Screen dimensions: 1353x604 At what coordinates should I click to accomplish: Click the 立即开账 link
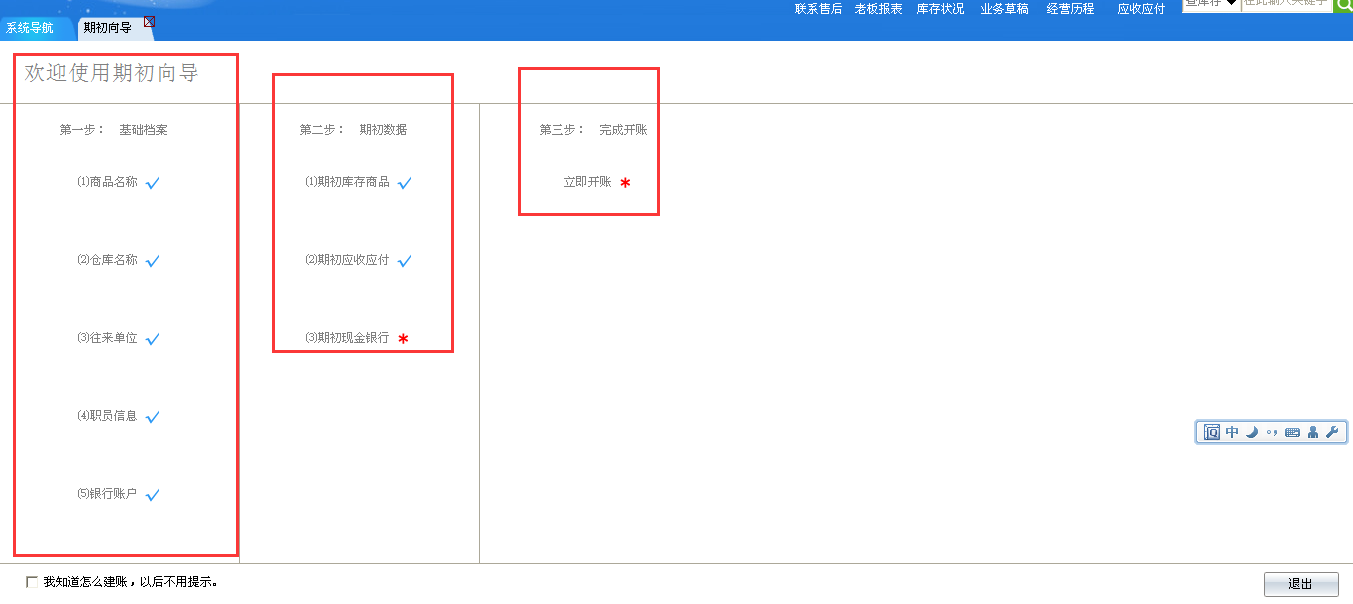click(x=587, y=182)
